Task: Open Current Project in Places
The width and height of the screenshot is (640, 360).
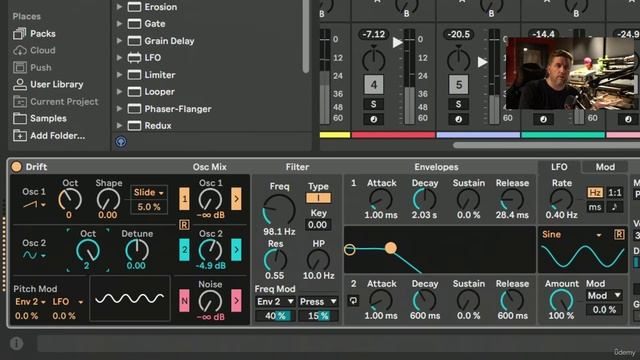Action: point(56,101)
